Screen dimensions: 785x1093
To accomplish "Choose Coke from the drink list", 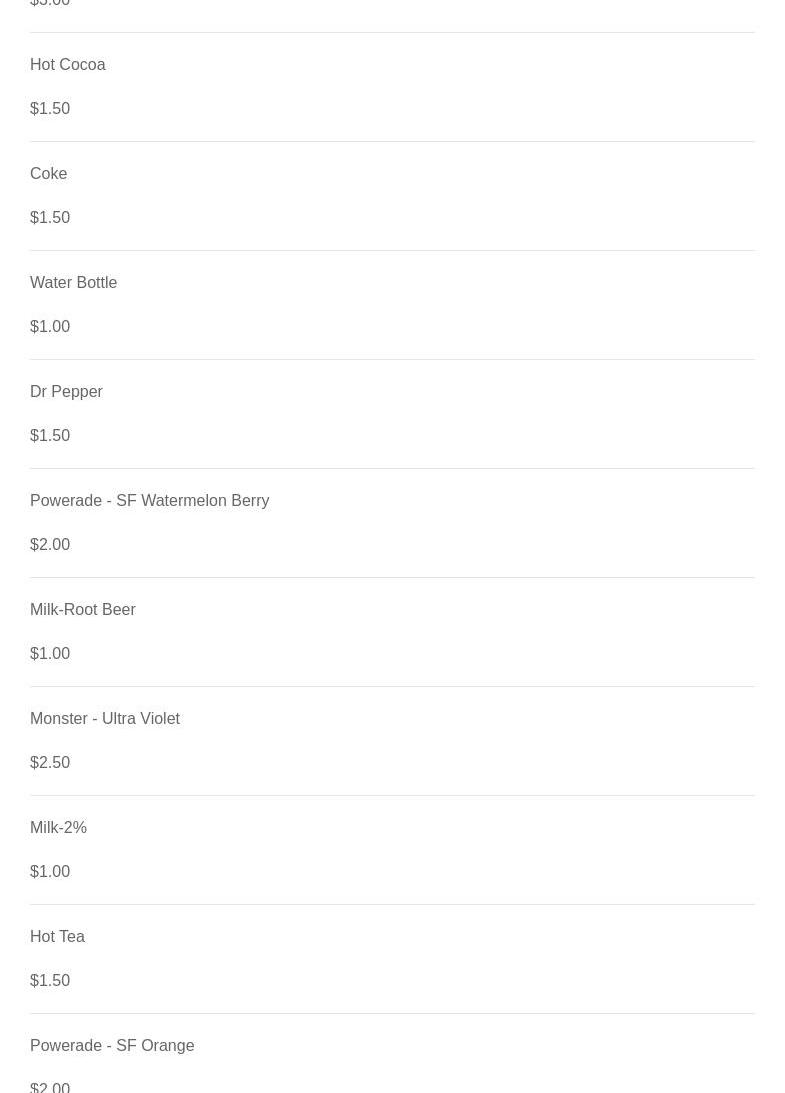I will (48, 174).
